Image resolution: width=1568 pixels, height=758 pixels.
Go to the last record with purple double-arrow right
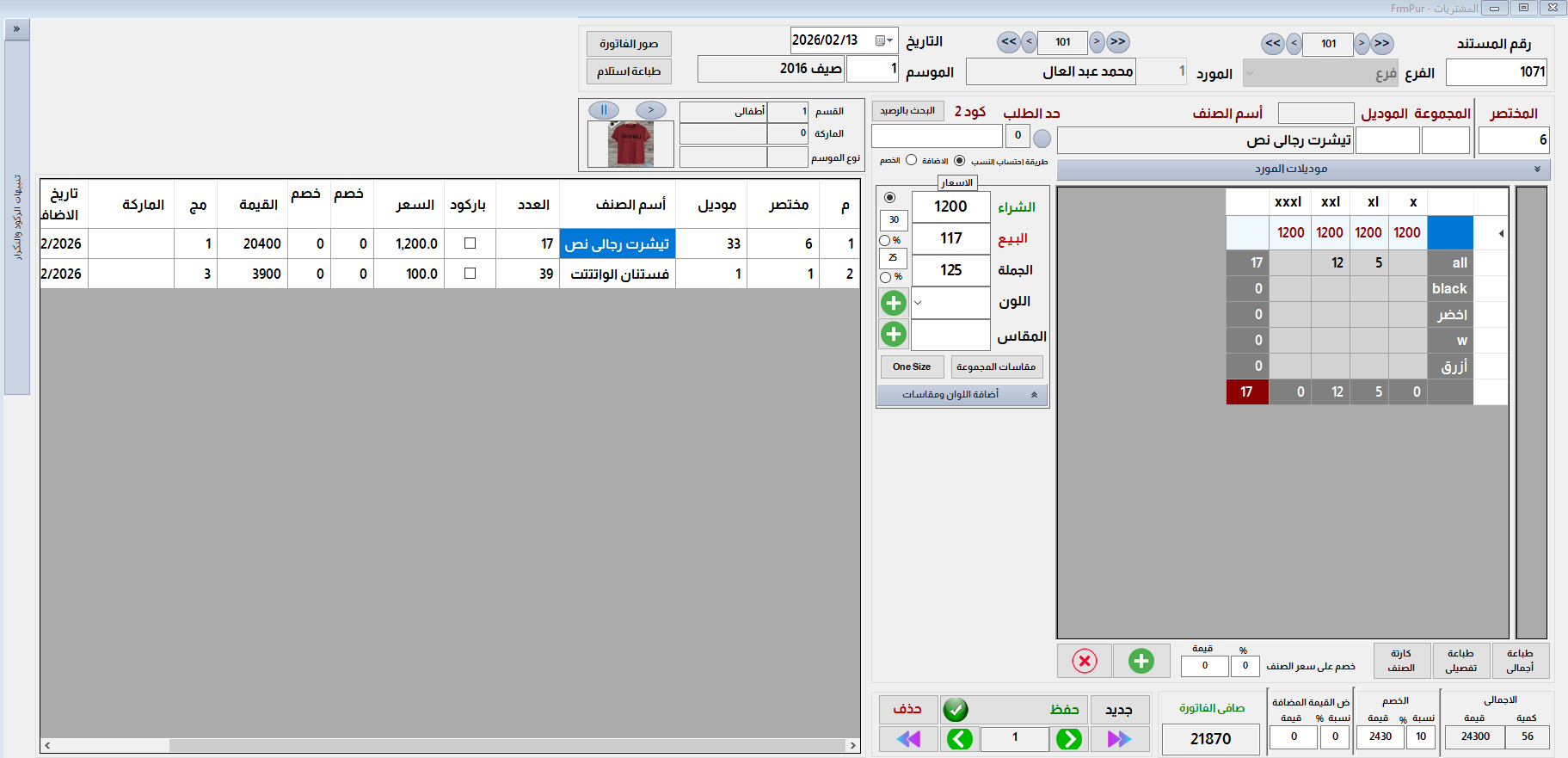(1119, 739)
